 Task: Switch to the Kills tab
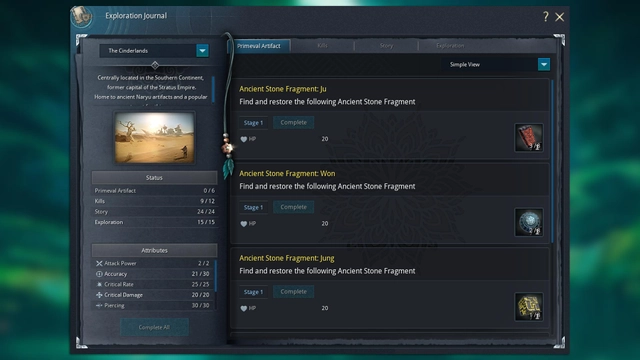pos(322,46)
